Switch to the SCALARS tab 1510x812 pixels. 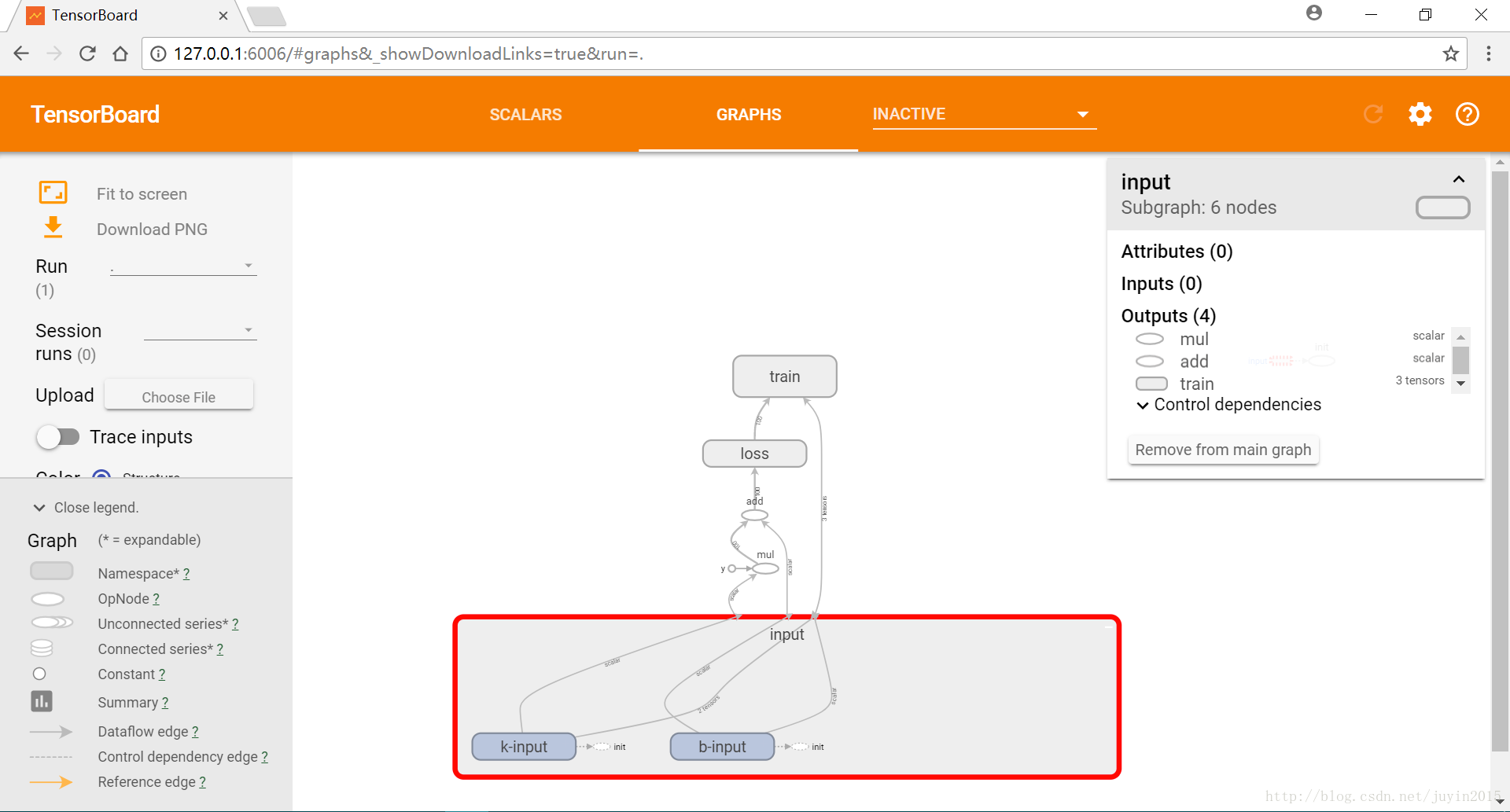(x=525, y=115)
